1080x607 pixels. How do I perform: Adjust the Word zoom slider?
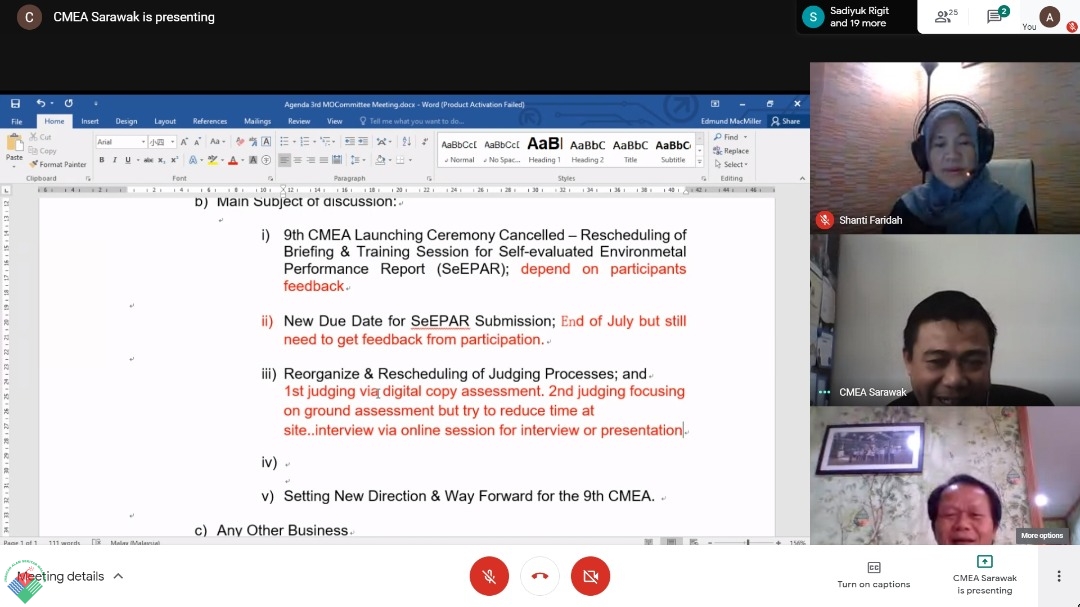coord(747,542)
